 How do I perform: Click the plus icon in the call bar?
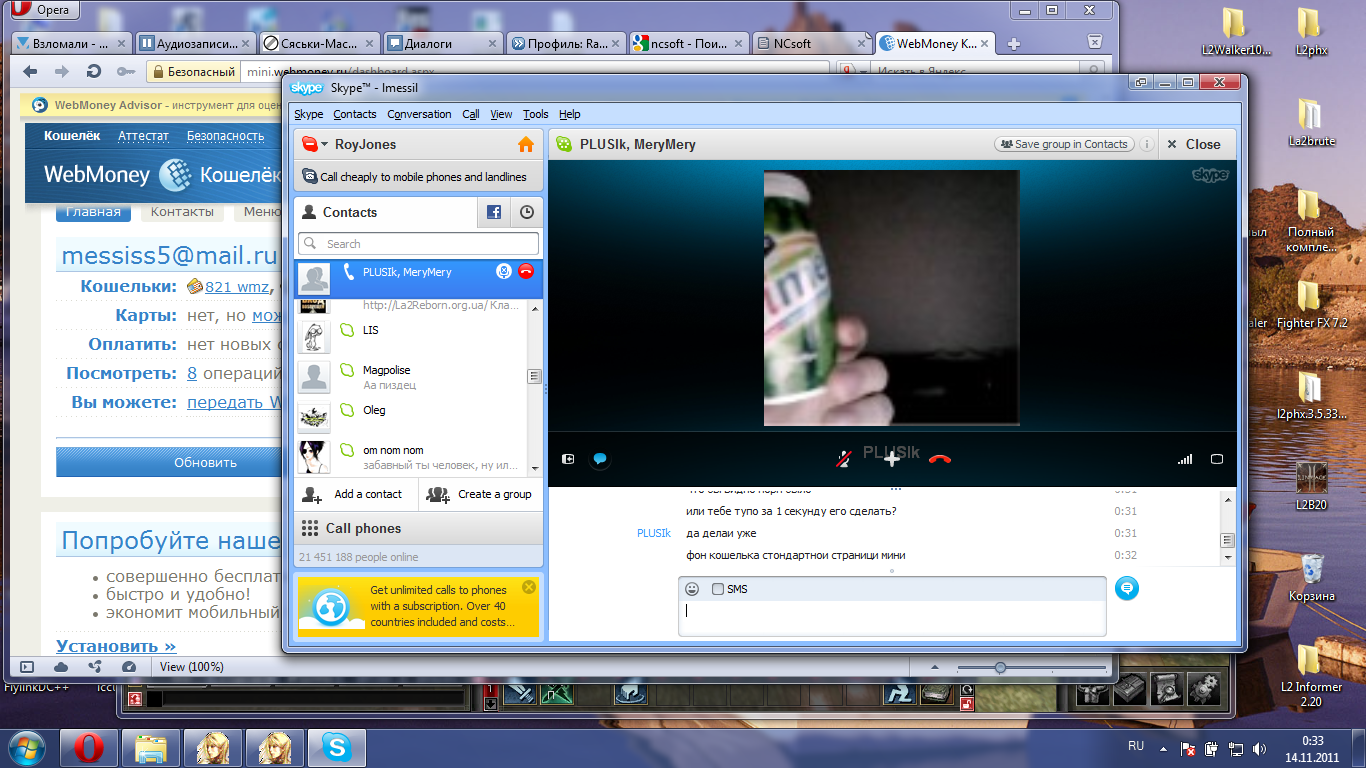click(x=892, y=459)
